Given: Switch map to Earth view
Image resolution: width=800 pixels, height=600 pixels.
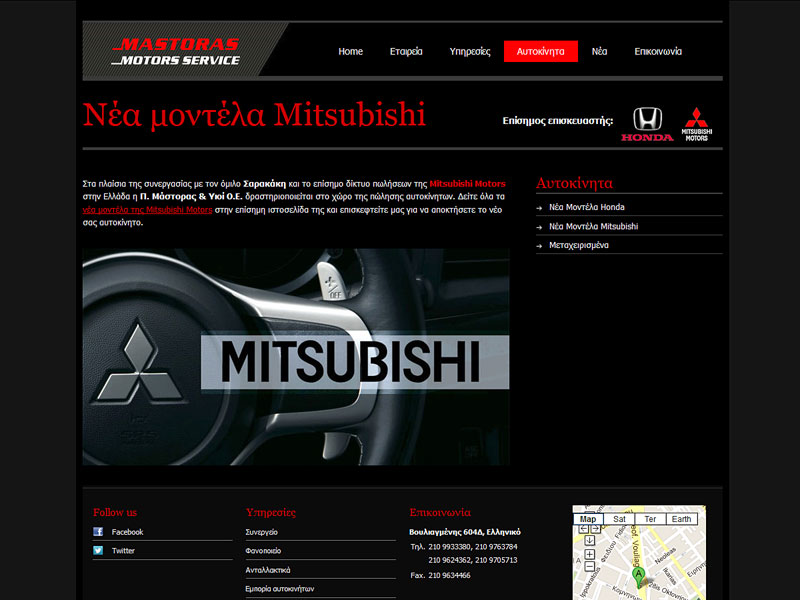Looking at the screenshot, I should (682, 519).
